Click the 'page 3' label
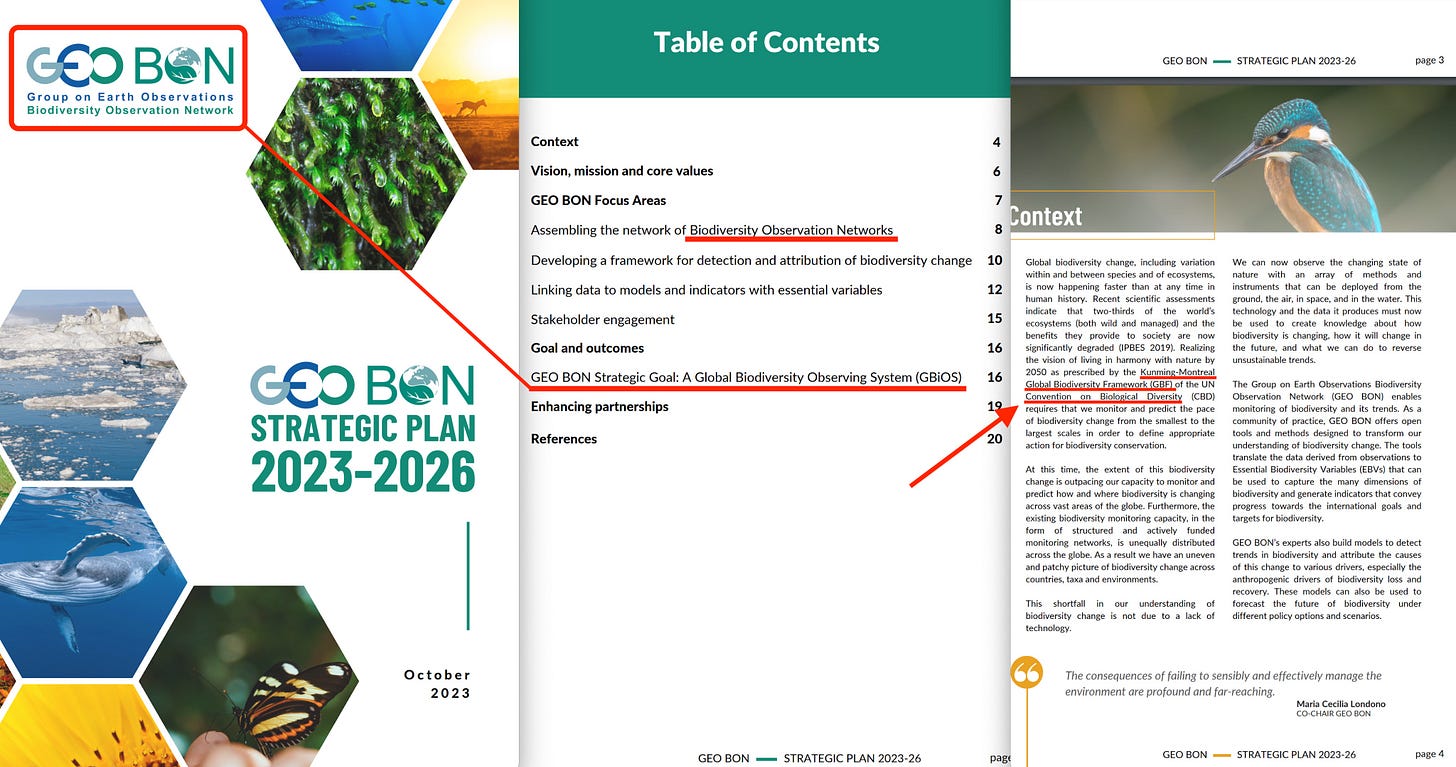Image resolution: width=1456 pixels, height=767 pixels. (1429, 60)
